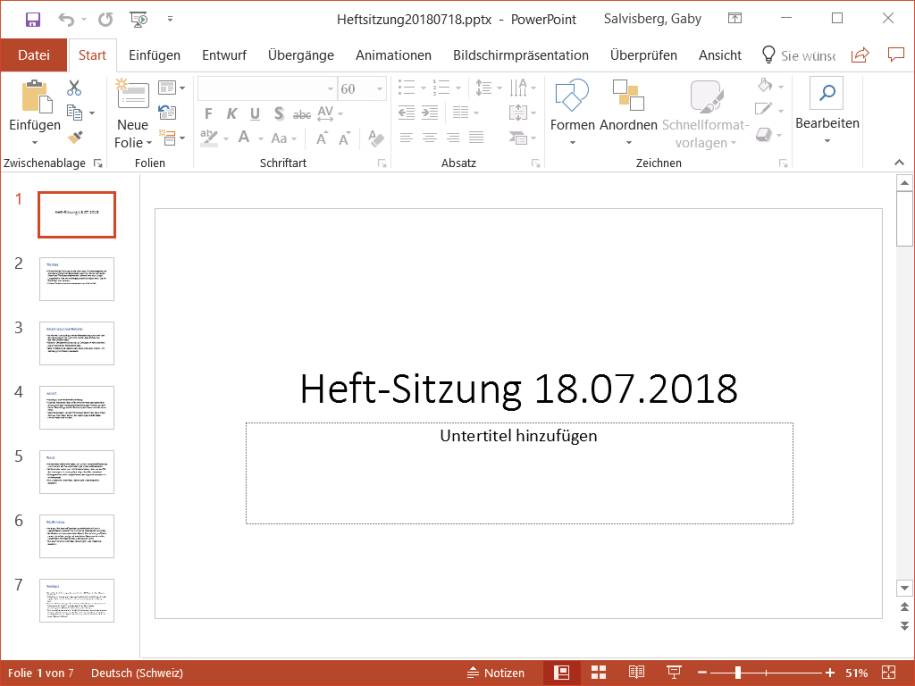Open the text direction options

click(522, 88)
